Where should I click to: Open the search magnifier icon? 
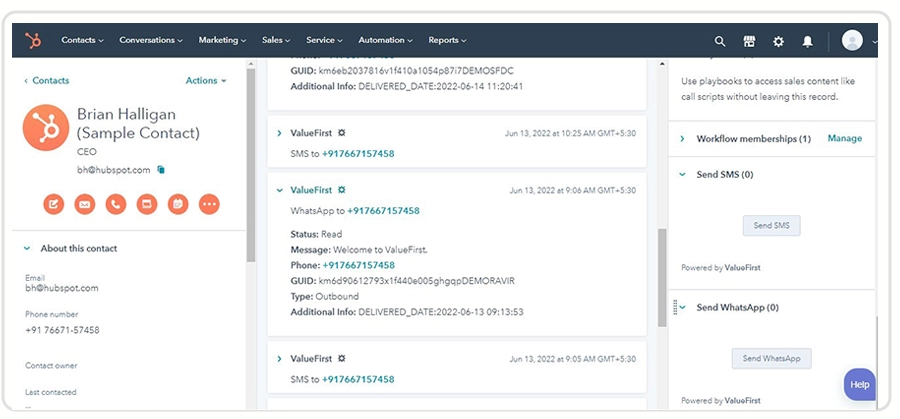720,41
